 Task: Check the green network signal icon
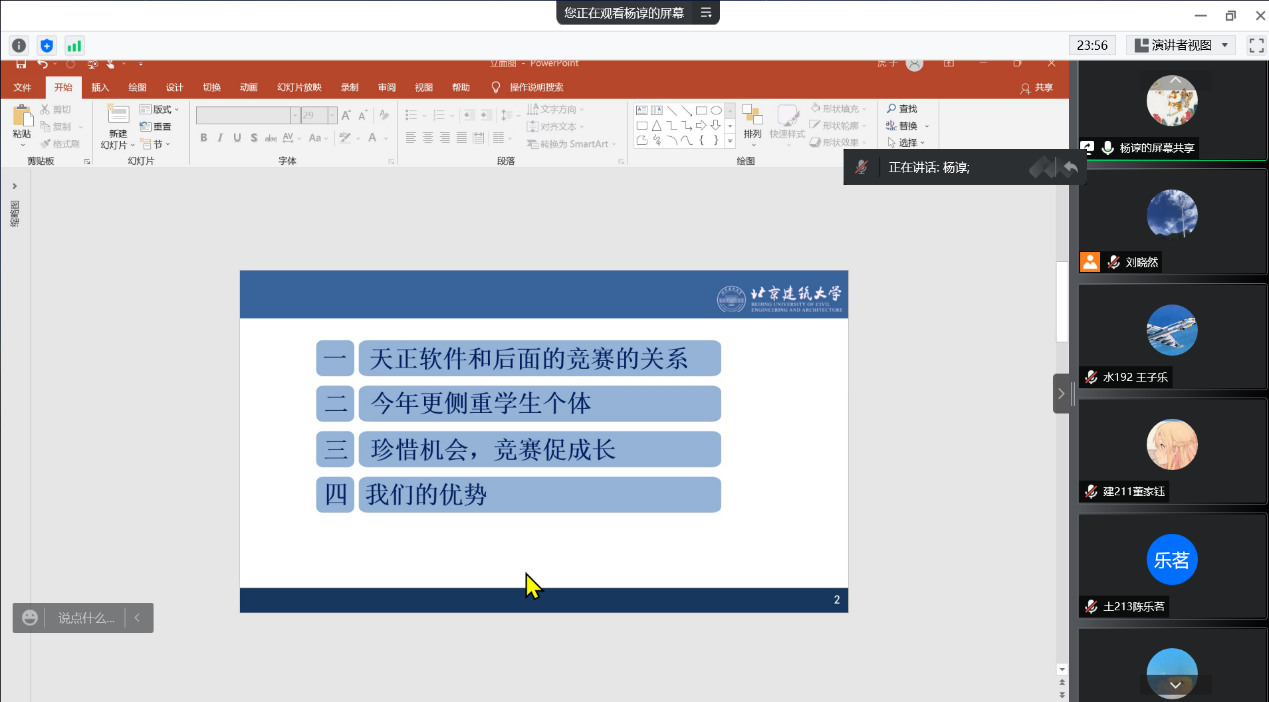(x=74, y=45)
